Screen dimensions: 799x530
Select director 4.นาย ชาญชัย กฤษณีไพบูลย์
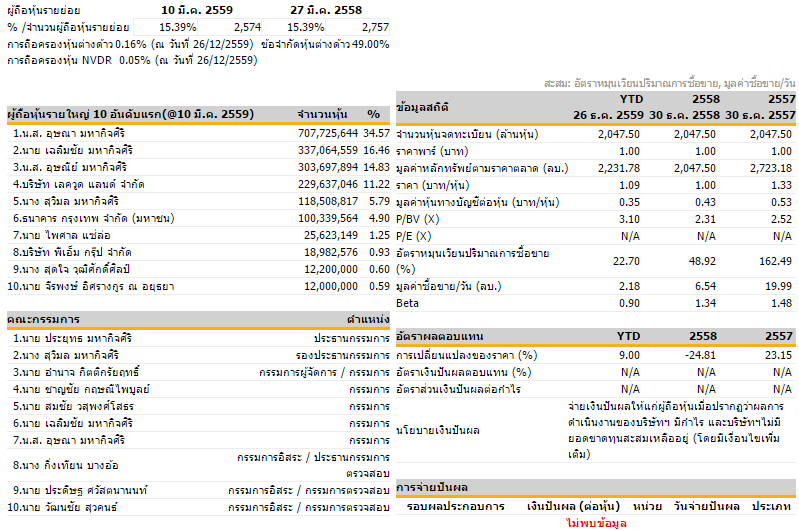click(81, 389)
